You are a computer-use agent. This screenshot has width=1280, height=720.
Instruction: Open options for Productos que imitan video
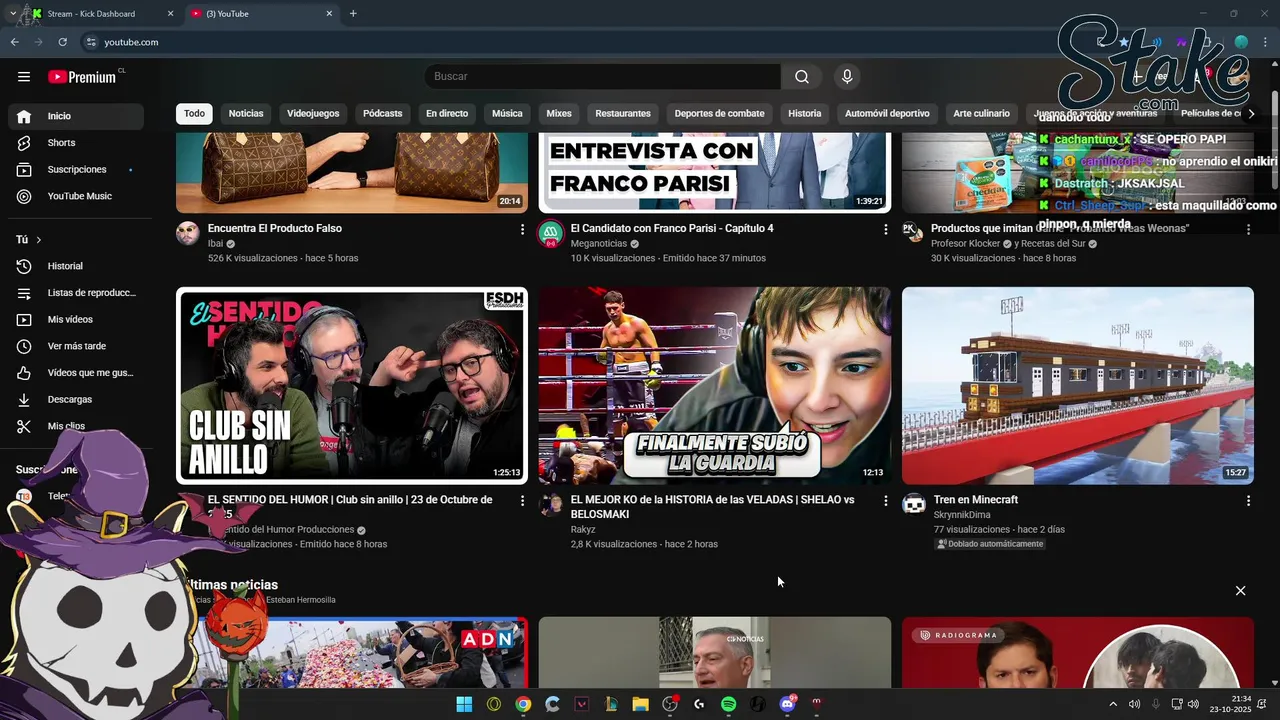(x=1248, y=229)
